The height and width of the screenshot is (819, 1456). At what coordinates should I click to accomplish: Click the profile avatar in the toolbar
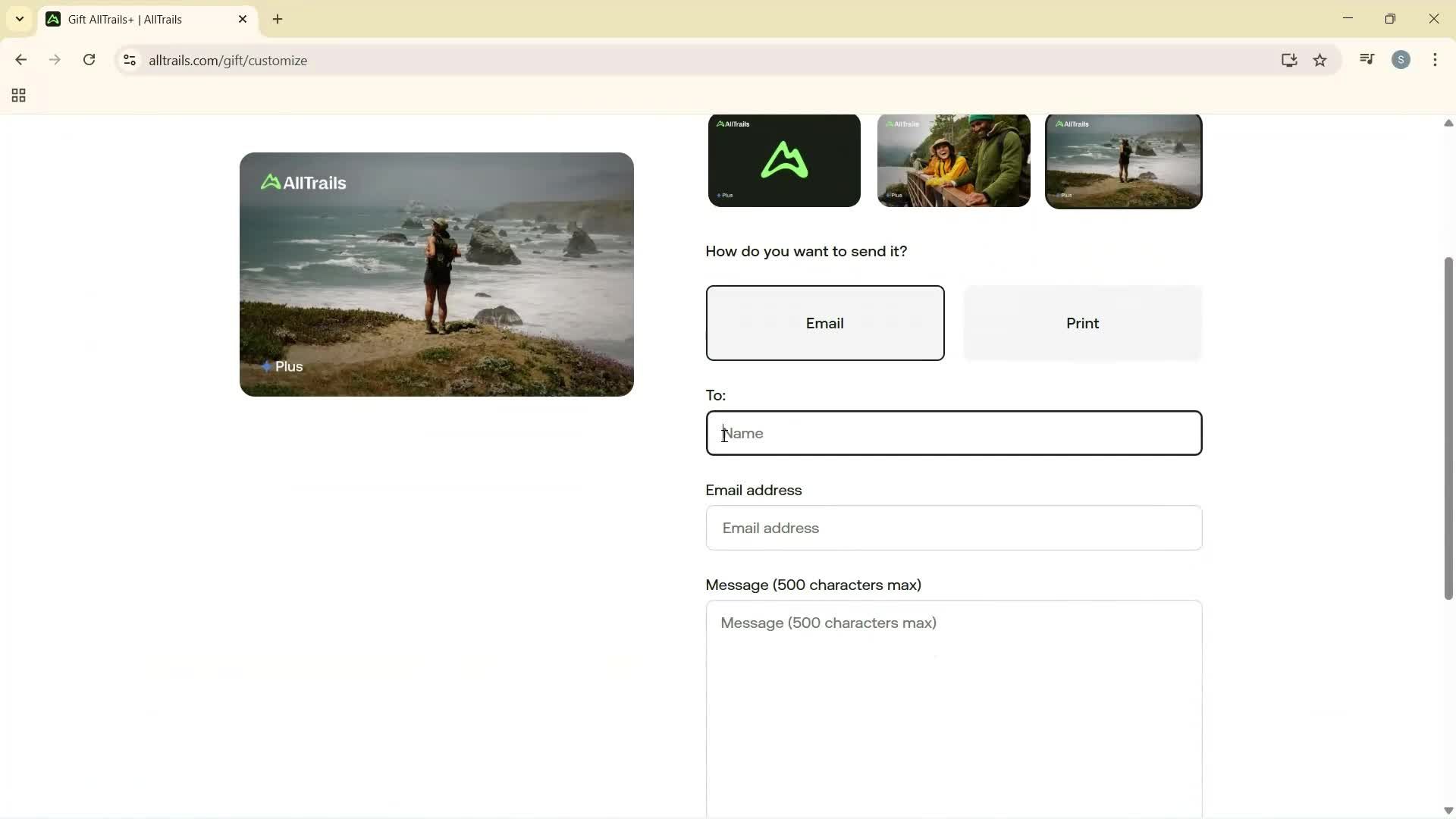tap(1402, 60)
